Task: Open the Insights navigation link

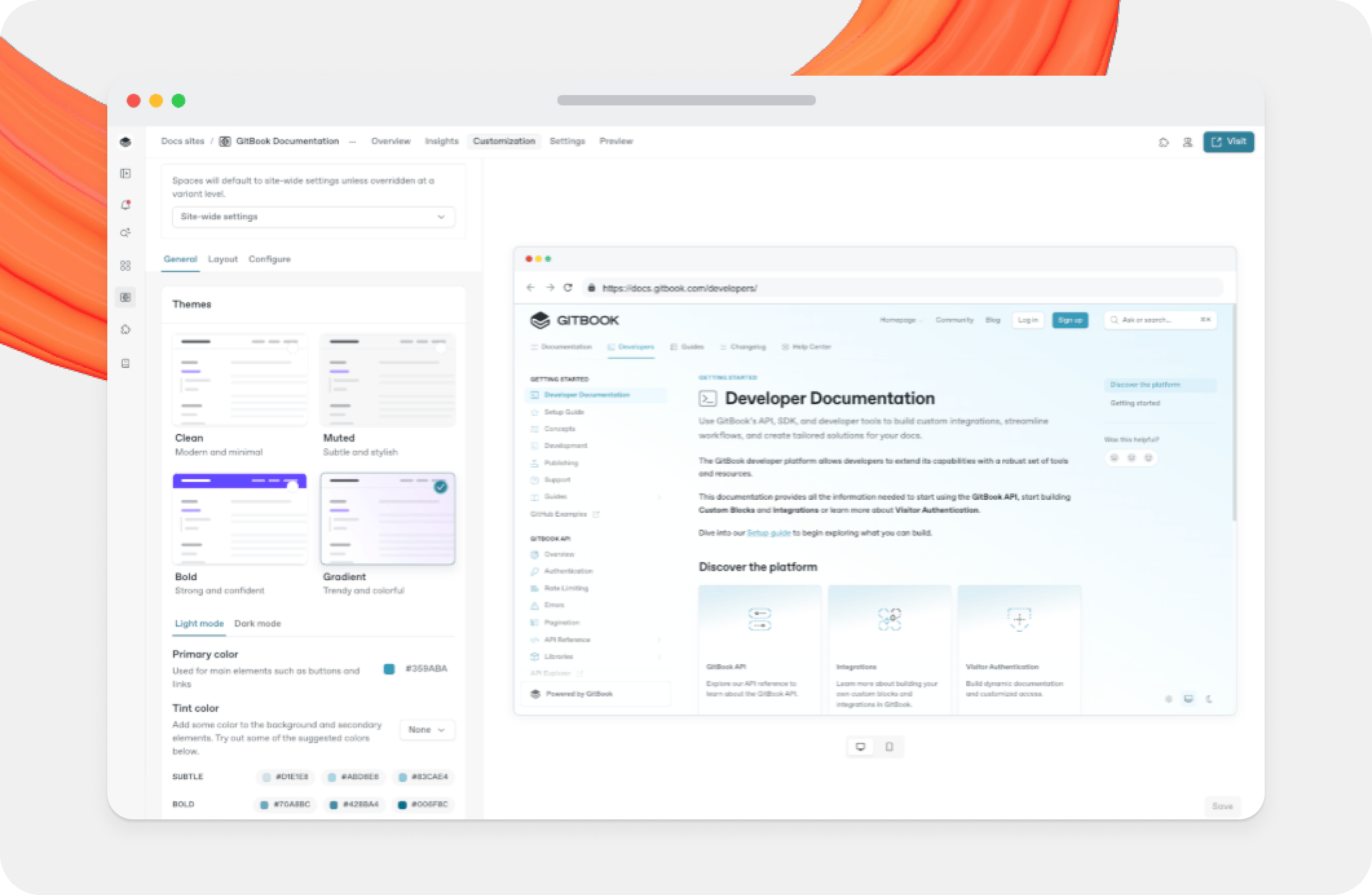Action: pyautogui.click(x=442, y=142)
